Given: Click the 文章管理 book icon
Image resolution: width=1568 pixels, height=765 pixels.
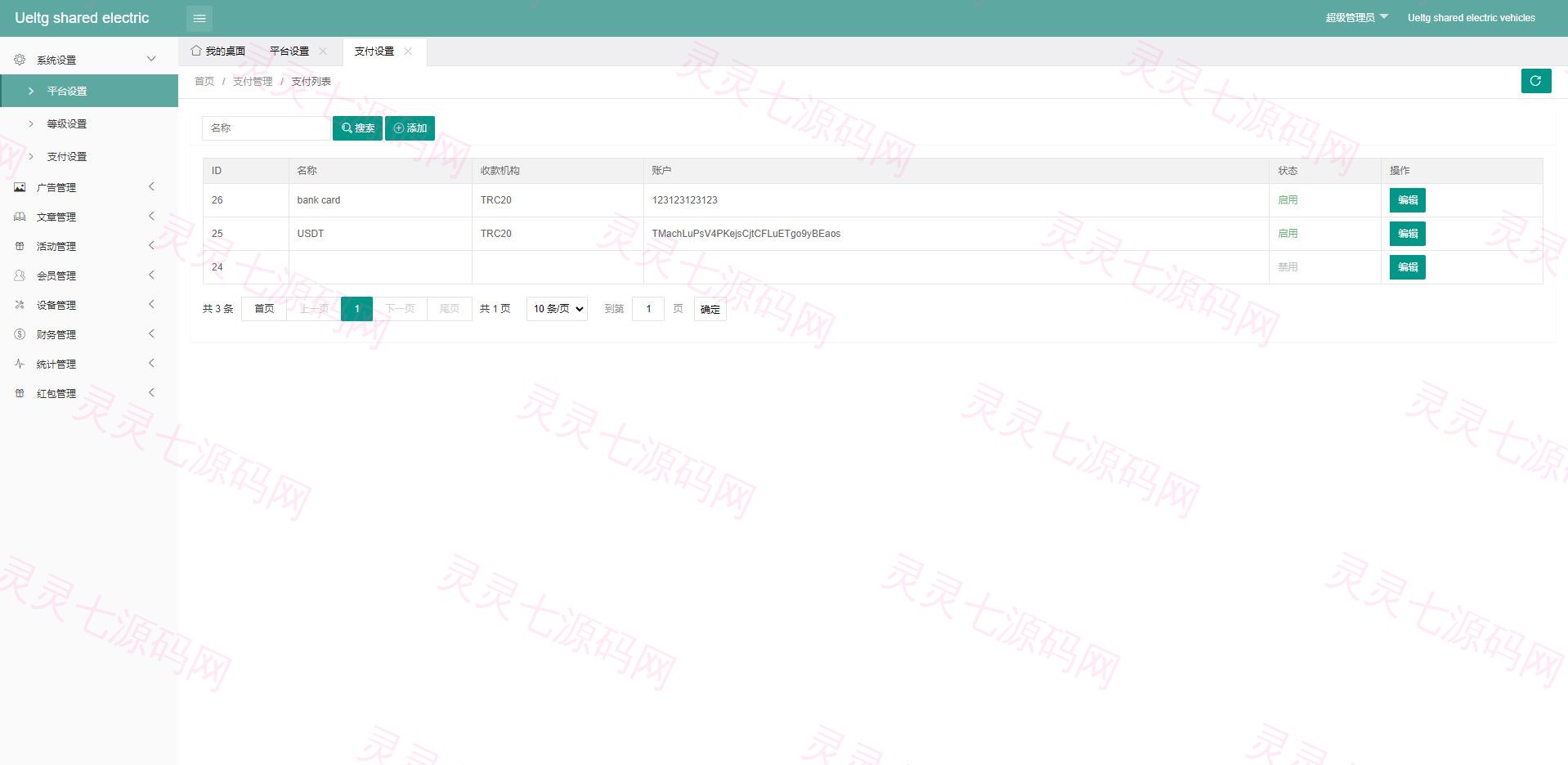Looking at the screenshot, I should coord(20,217).
